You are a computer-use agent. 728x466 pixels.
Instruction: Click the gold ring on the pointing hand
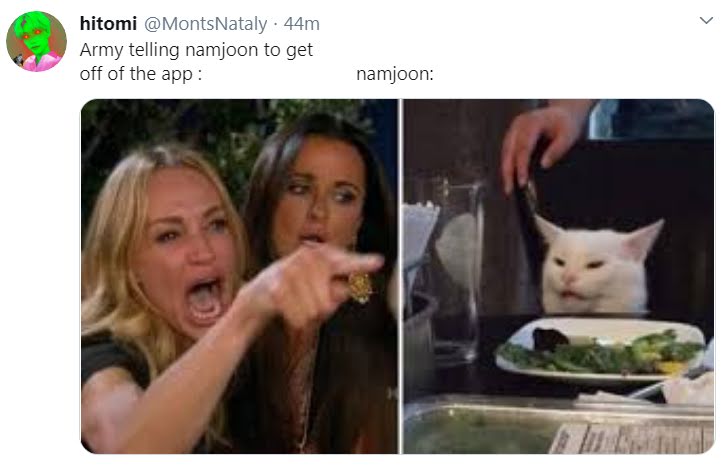click(360, 287)
